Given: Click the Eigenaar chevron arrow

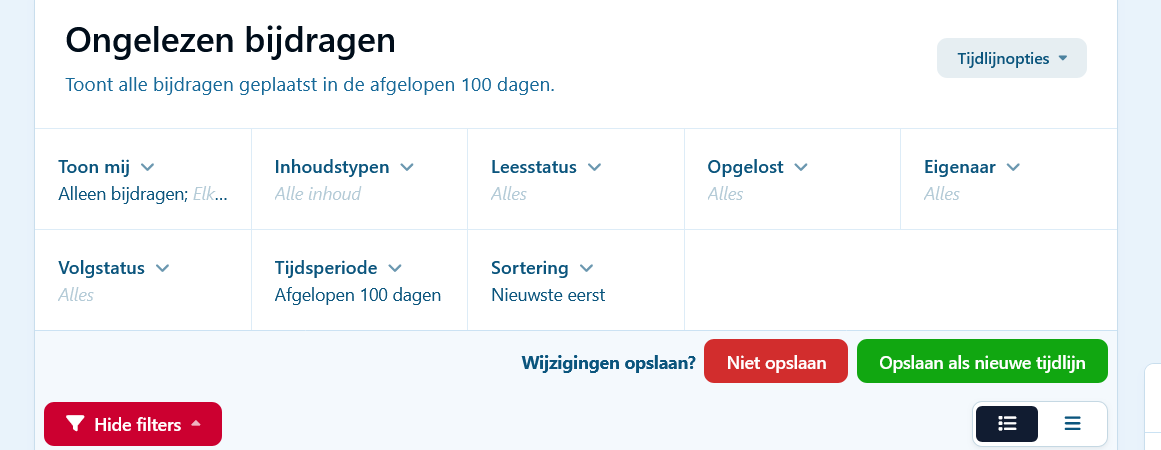Looking at the screenshot, I should point(1013,167).
